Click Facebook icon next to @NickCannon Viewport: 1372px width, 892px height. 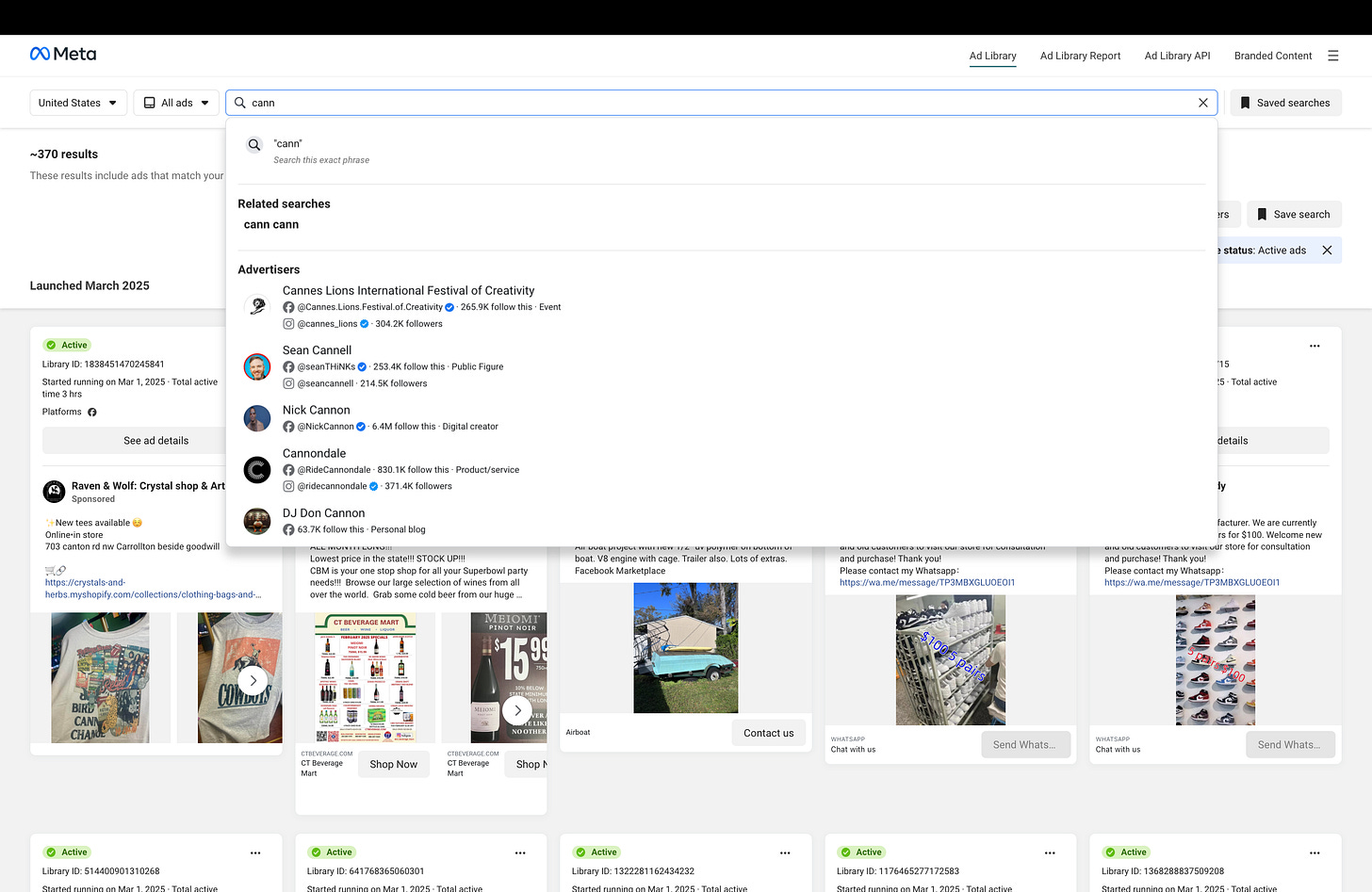point(288,427)
